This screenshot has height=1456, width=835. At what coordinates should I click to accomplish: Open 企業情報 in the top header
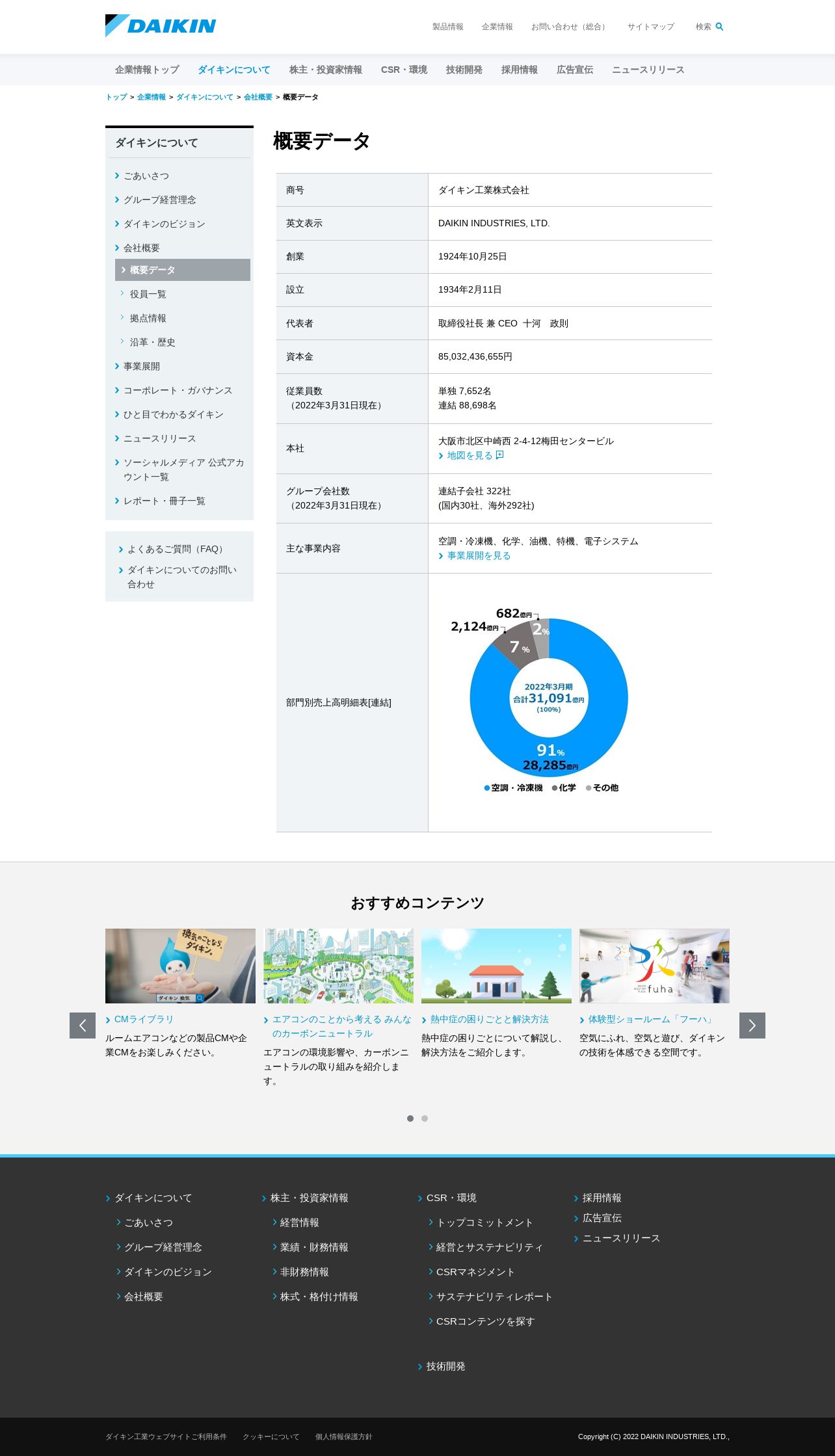(x=497, y=27)
